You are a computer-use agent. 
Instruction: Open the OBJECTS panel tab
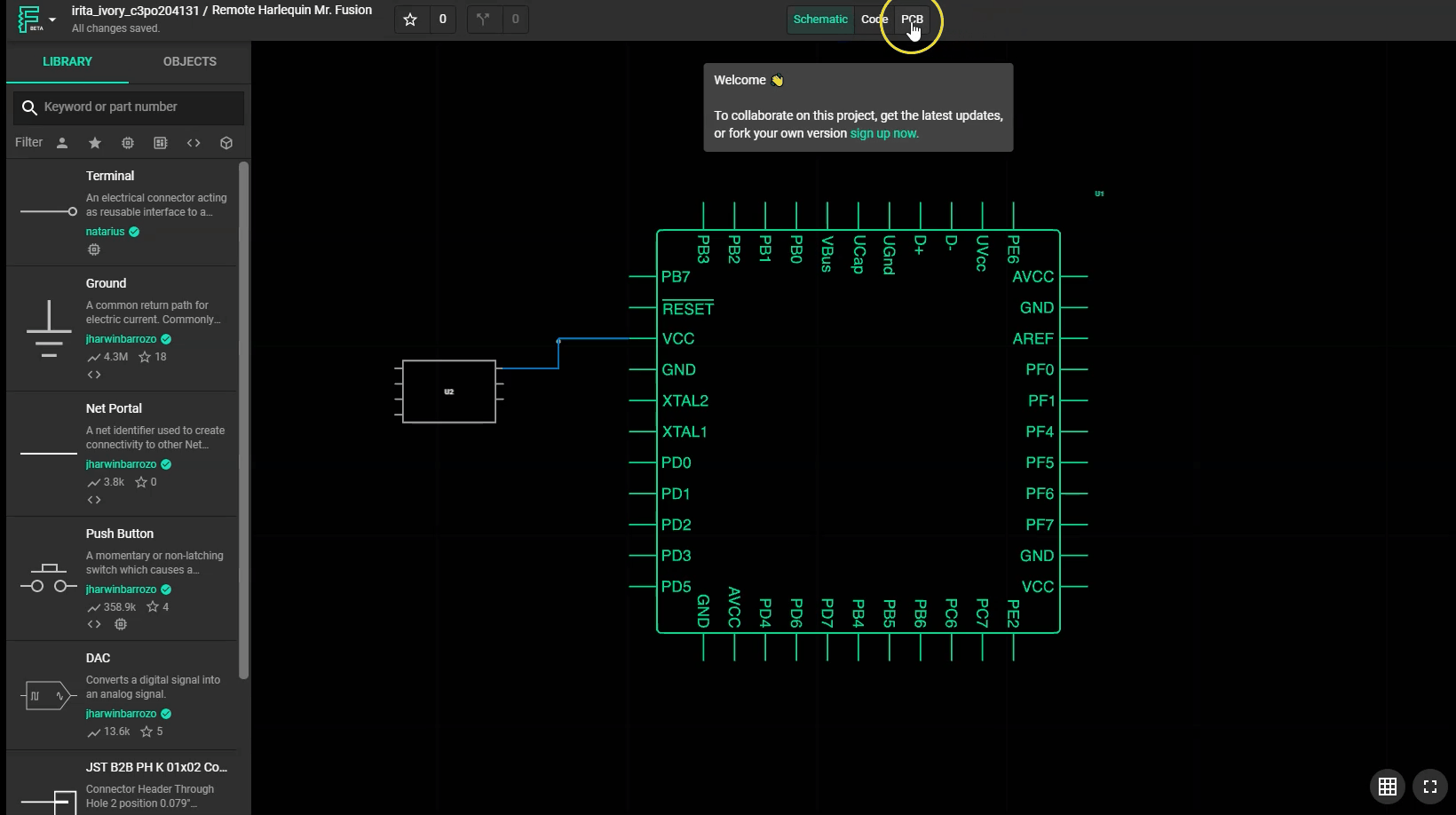point(190,61)
